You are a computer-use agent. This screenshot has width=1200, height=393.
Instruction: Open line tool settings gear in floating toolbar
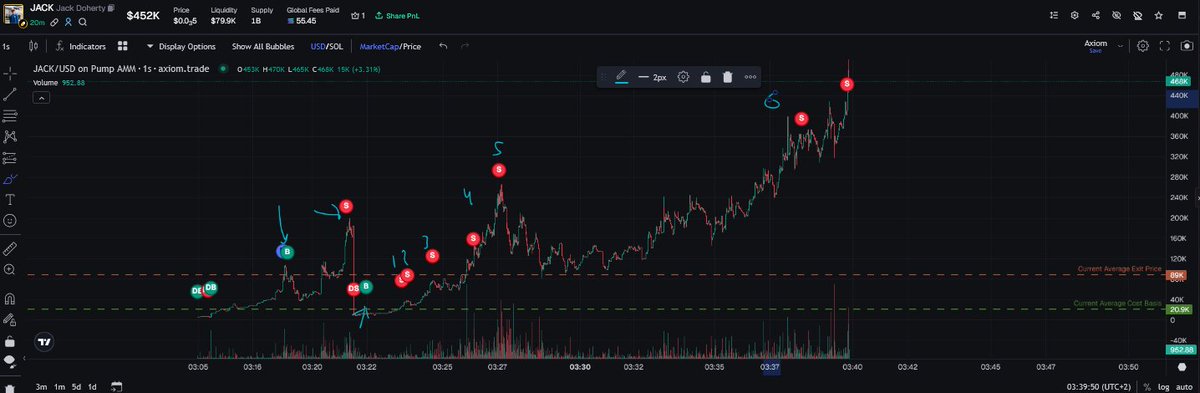click(683, 77)
